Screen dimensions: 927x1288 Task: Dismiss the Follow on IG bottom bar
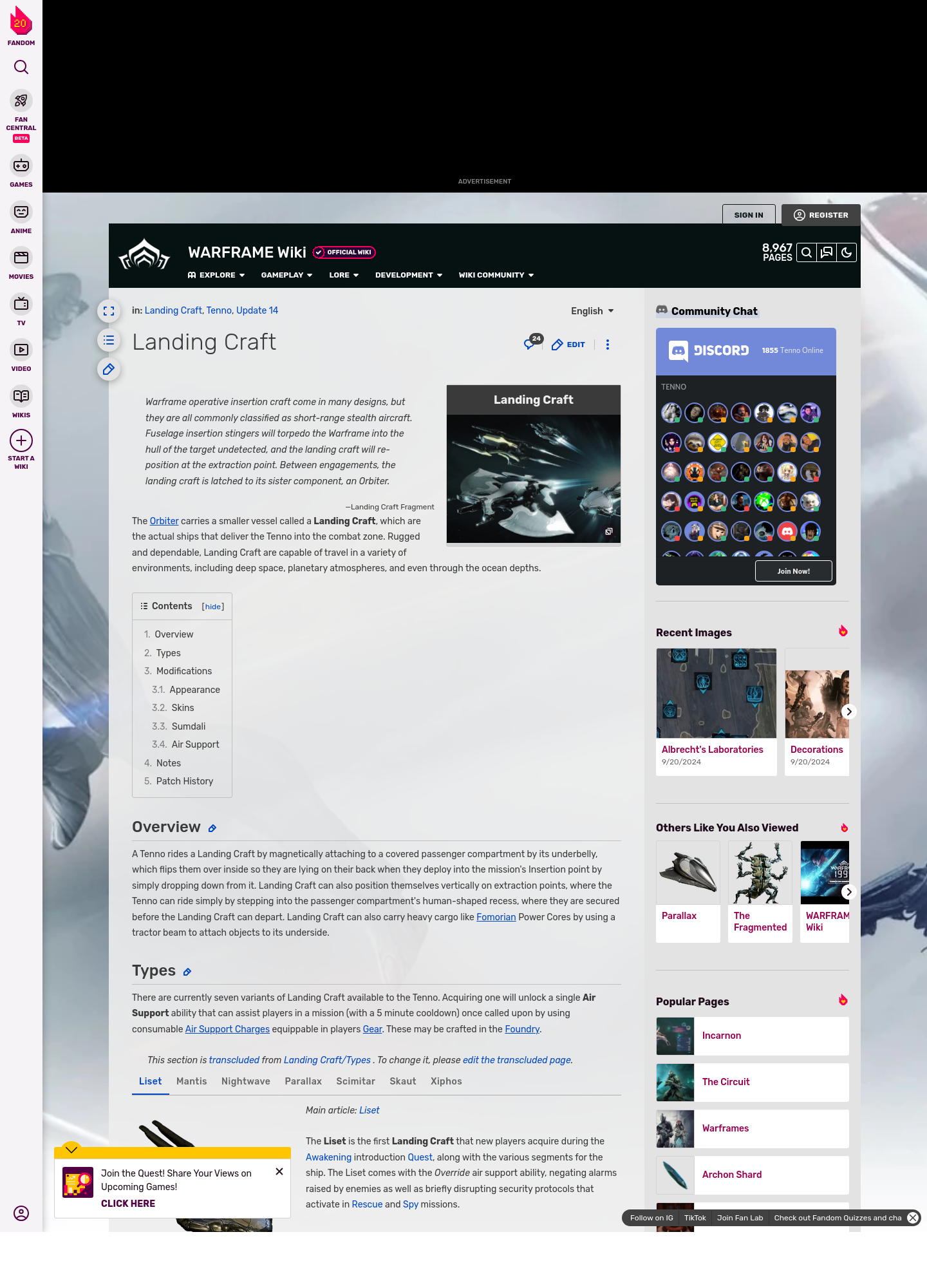coord(913,1218)
